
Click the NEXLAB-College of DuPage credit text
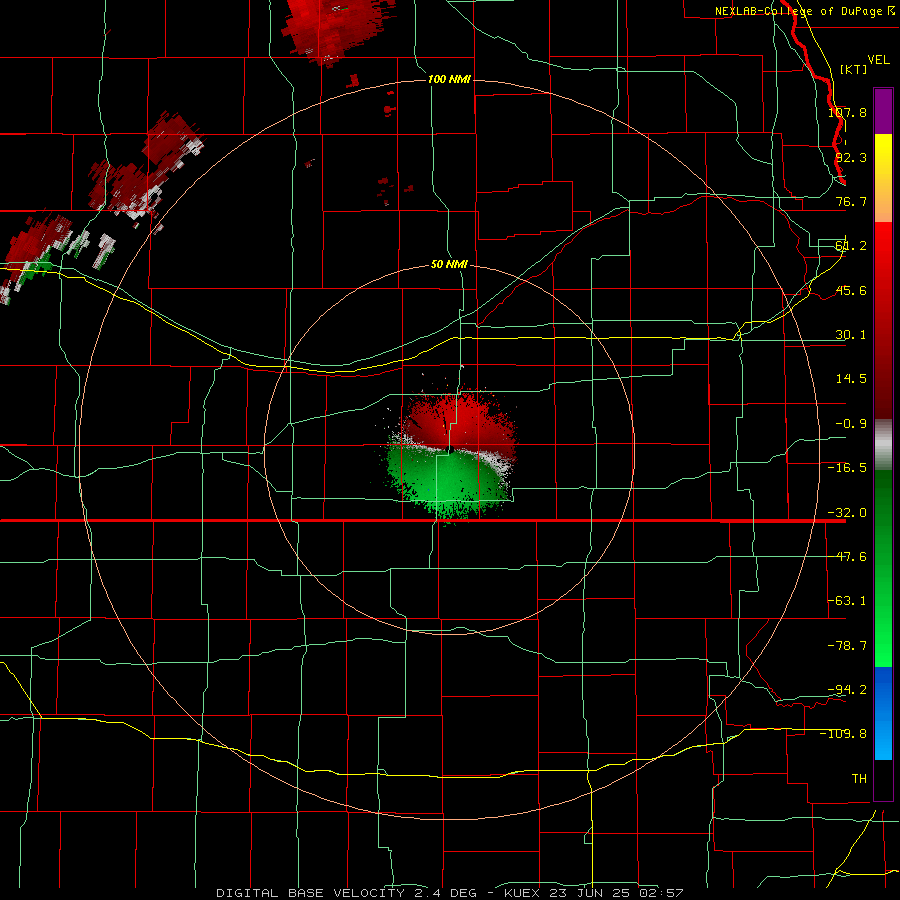[x=798, y=11]
